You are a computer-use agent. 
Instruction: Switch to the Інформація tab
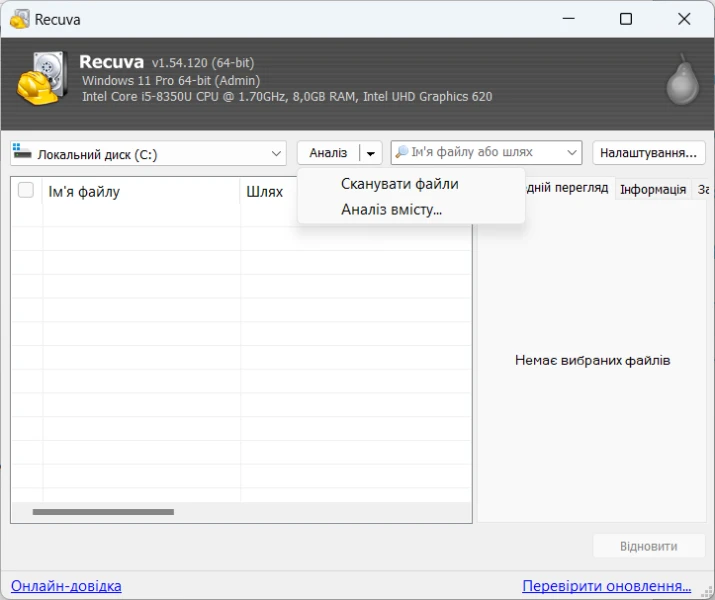point(653,189)
